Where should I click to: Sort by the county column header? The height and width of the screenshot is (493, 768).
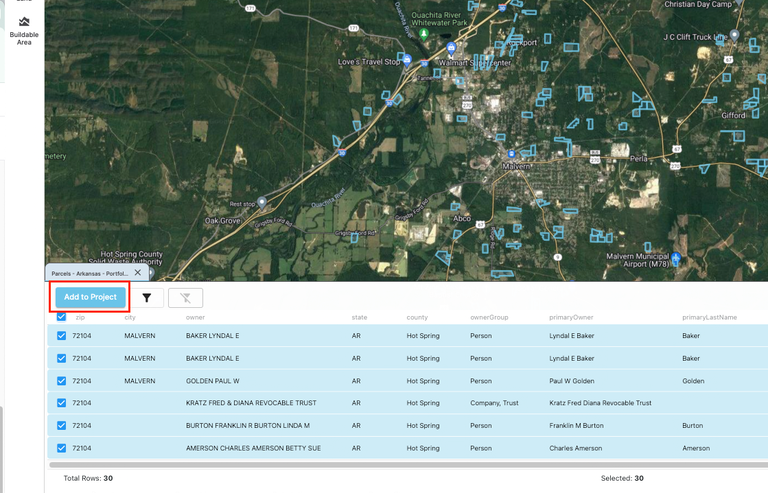[417, 317]
